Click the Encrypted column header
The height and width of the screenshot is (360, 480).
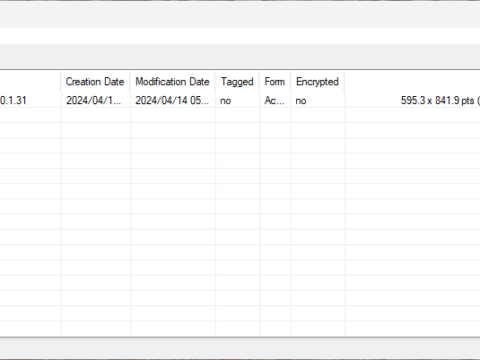[318, 82]
